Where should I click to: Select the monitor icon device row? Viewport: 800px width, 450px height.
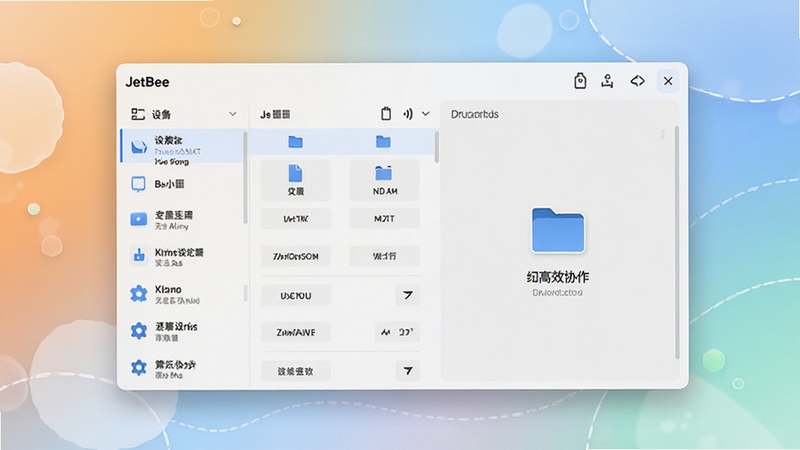tap(182, 184)
